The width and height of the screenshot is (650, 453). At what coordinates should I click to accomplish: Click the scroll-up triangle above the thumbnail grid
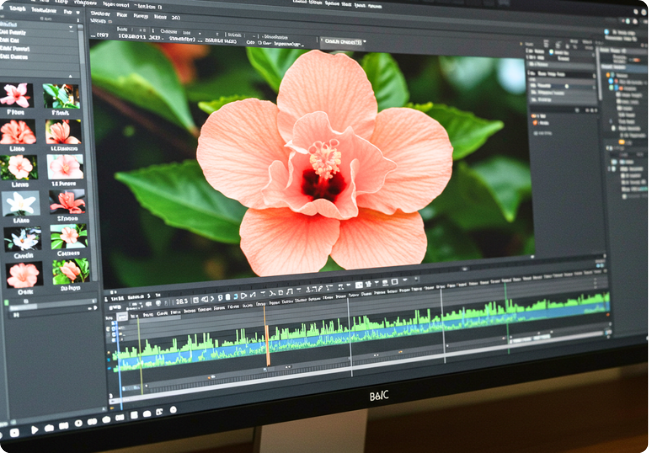70,76
